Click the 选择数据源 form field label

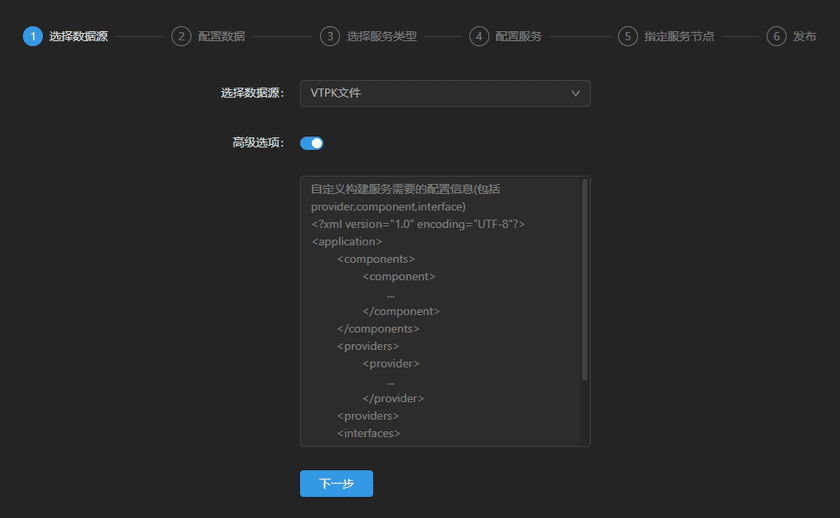tap(252, 93)
